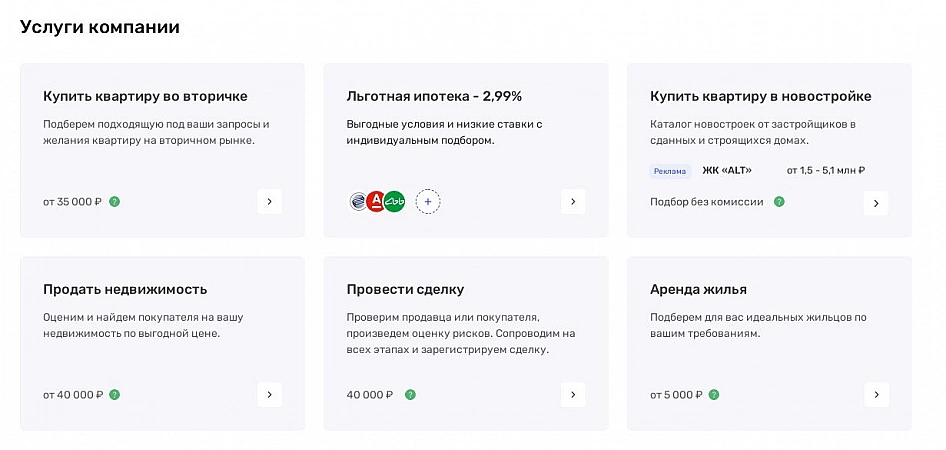
Task: Select the 'Льготная ипотека - 2,99%' title
Action: coord(434,96)
